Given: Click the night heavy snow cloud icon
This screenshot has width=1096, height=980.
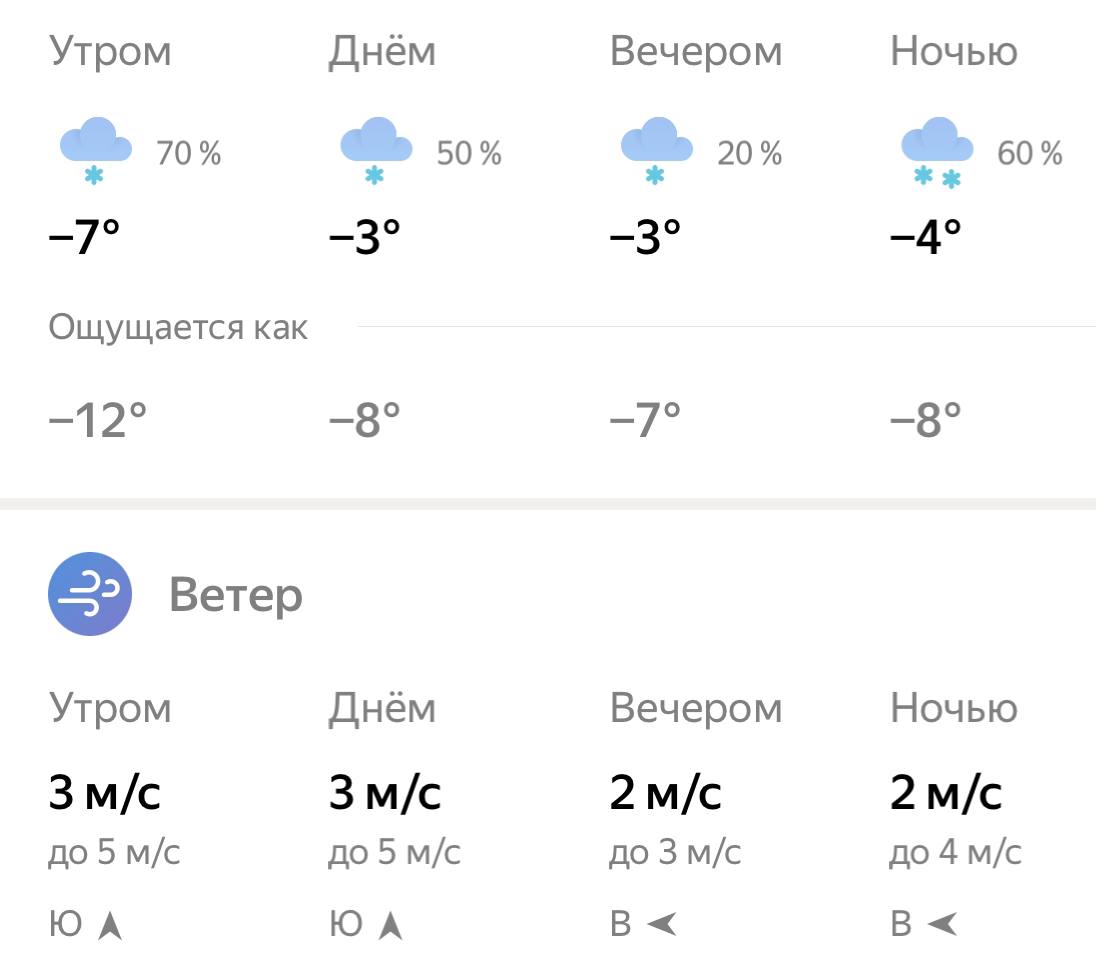Looking at the screenshot, I should (x=937, y=150).
